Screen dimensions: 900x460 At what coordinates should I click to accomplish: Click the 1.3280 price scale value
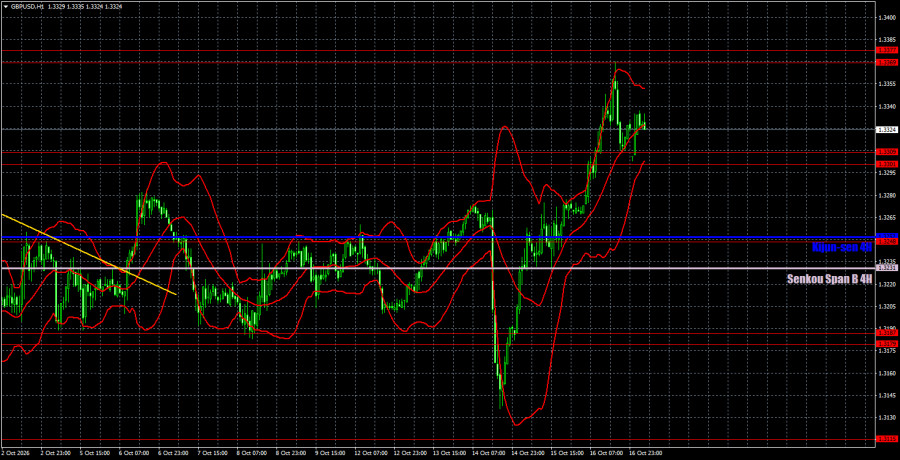pos(887,195)
